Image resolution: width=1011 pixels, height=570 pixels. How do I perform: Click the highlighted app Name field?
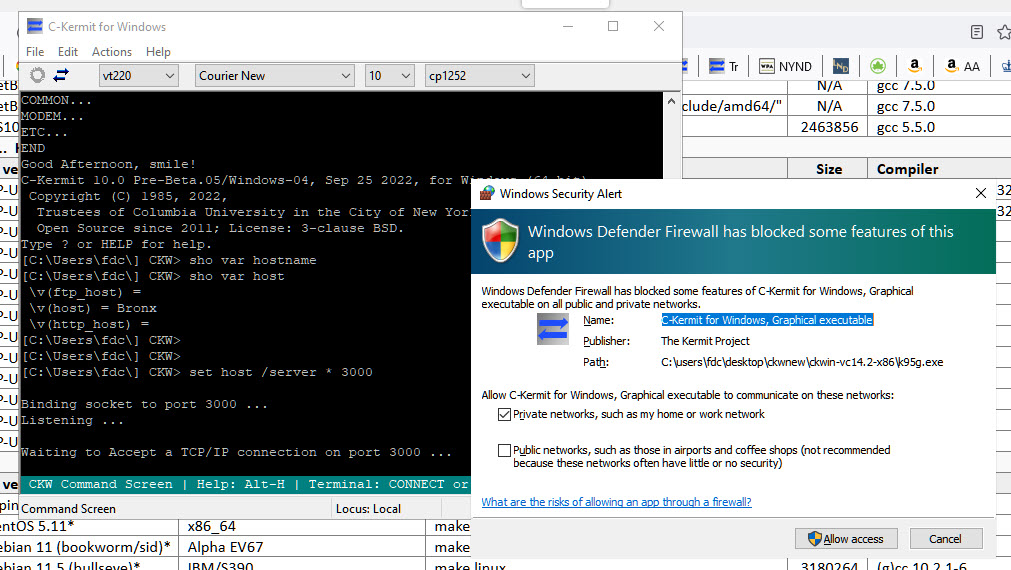click(767, 320)
